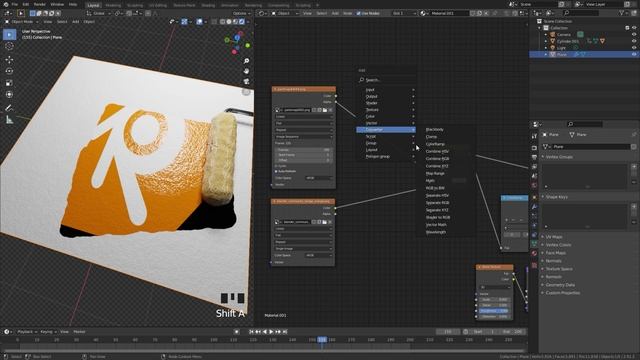Image resolution: width=640 pixels, height=360 pixels.
Task: Switch to solid viewport shading icon
Action: point(229,22)
